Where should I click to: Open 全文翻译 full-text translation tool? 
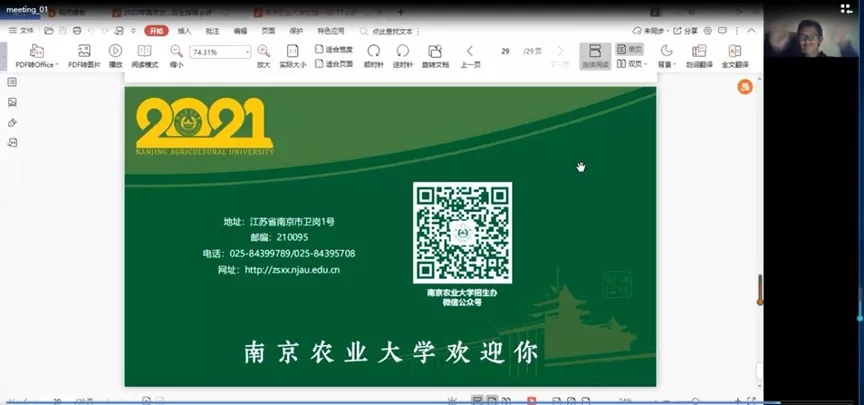point(735,51)
